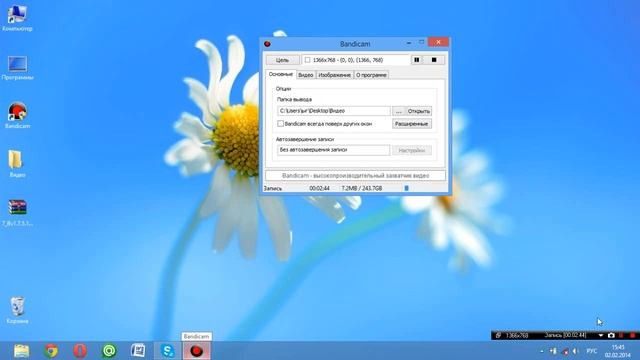Click the Bandicam red title bar icon
640x360 pixels.
coord(267,44)
